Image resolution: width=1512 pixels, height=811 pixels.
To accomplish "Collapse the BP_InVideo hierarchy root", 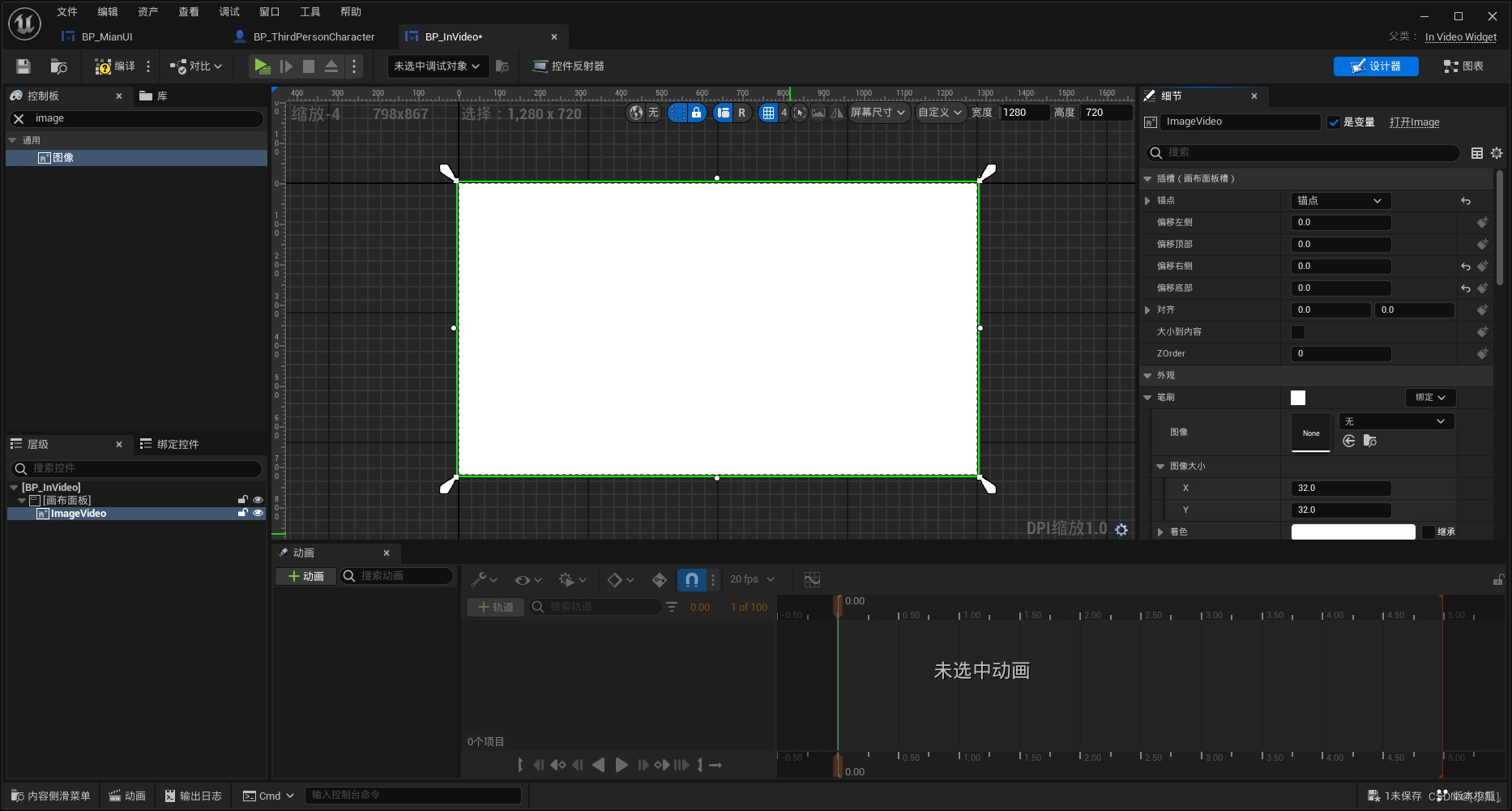I will [x=14, y=488].
